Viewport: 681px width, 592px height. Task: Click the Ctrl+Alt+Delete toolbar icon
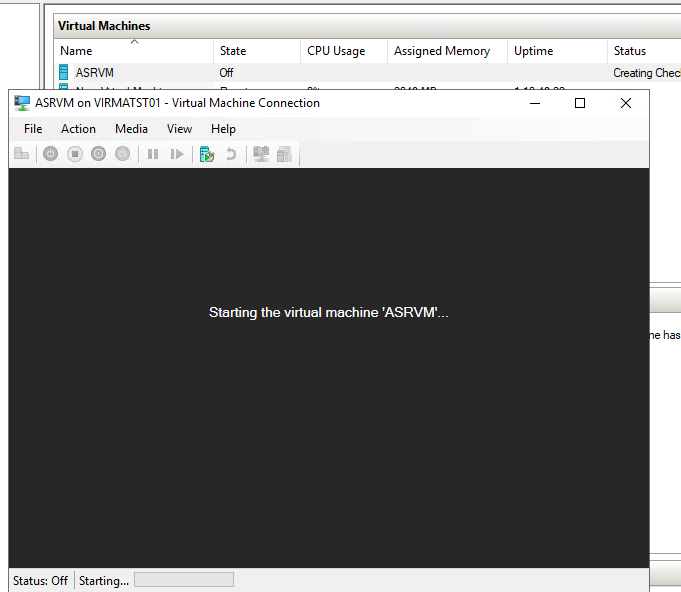coord(21,154)
